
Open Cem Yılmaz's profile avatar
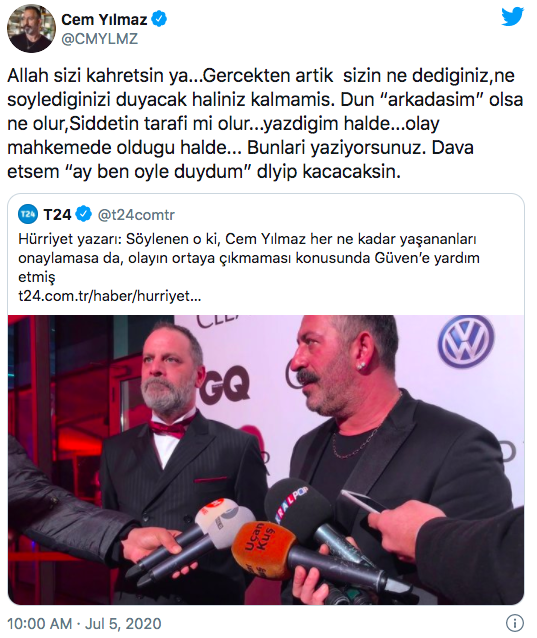coord(31,28)
